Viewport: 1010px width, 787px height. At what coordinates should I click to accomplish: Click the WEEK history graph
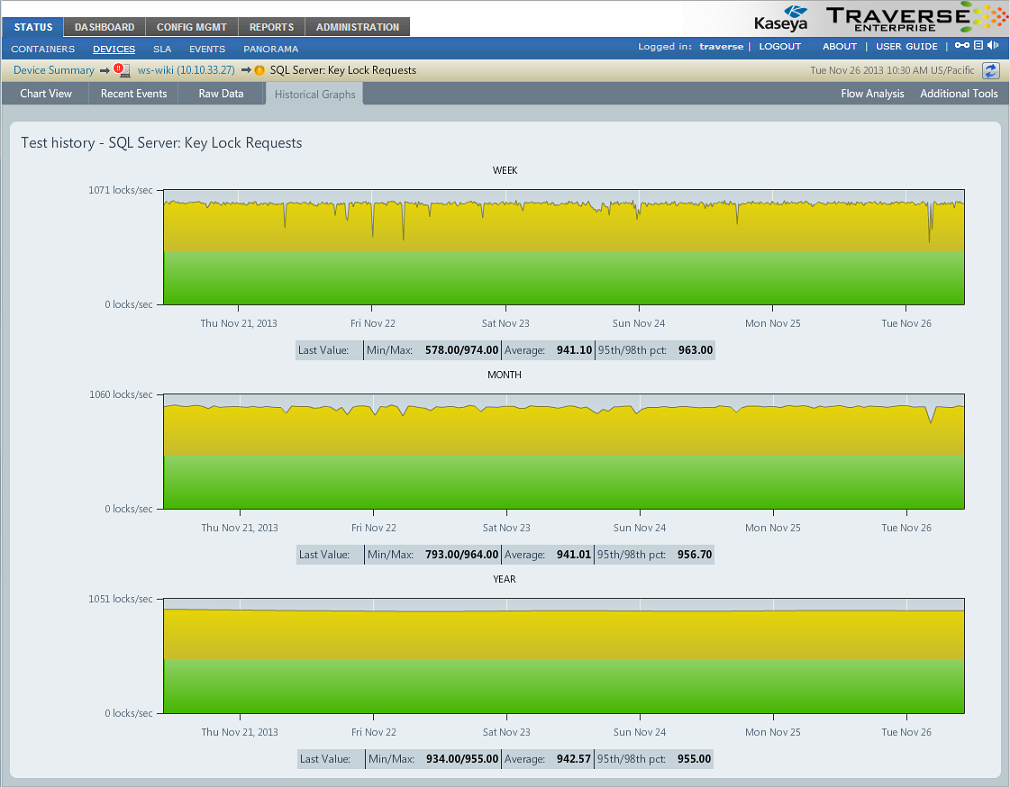(564, 246)
